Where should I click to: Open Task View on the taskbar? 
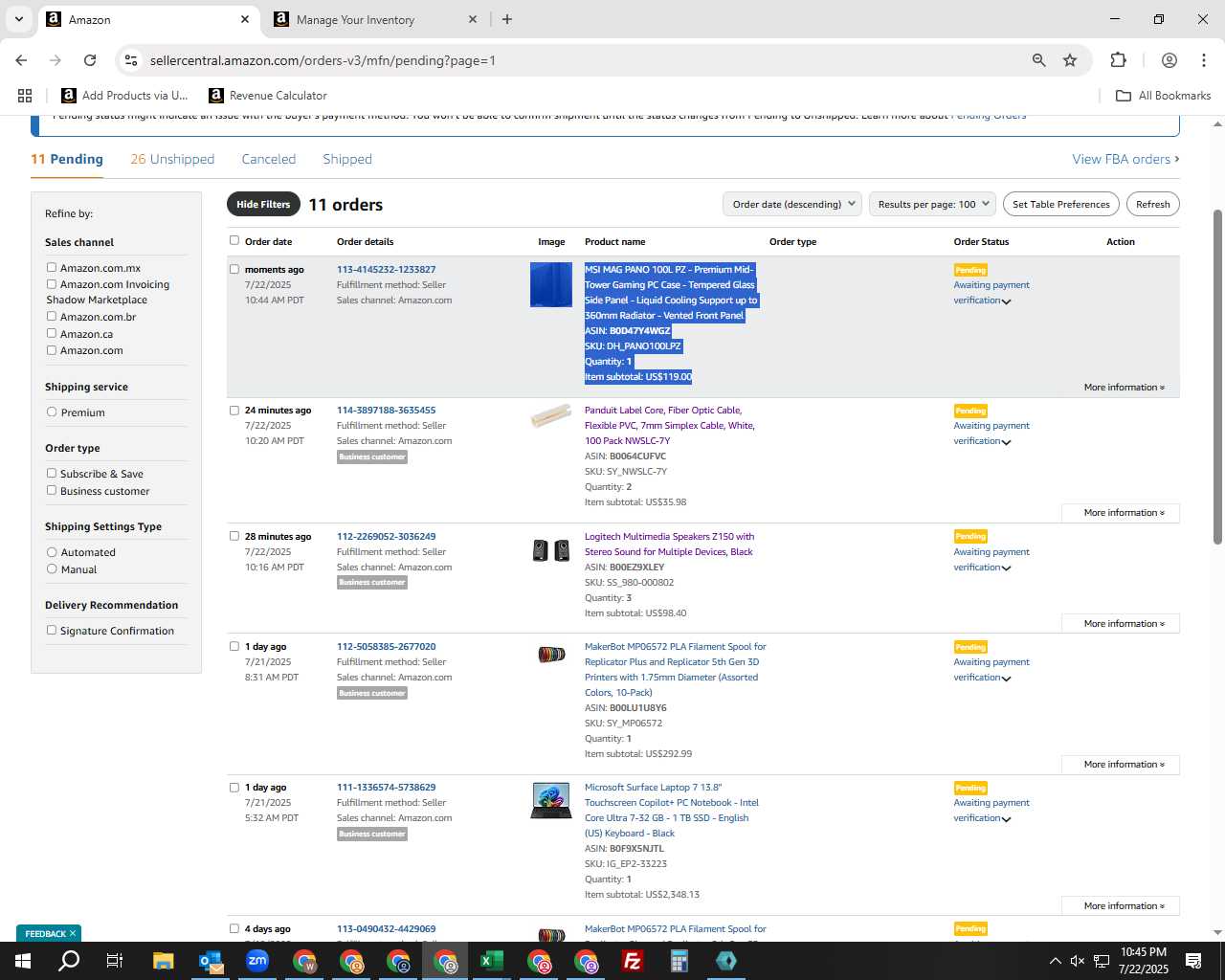pos(115,961)
